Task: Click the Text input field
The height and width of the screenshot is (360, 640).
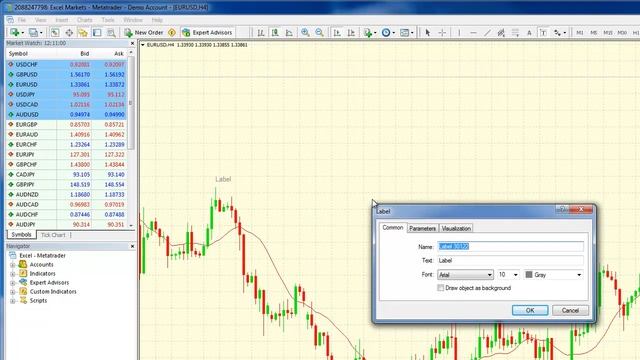Action: 510,260
